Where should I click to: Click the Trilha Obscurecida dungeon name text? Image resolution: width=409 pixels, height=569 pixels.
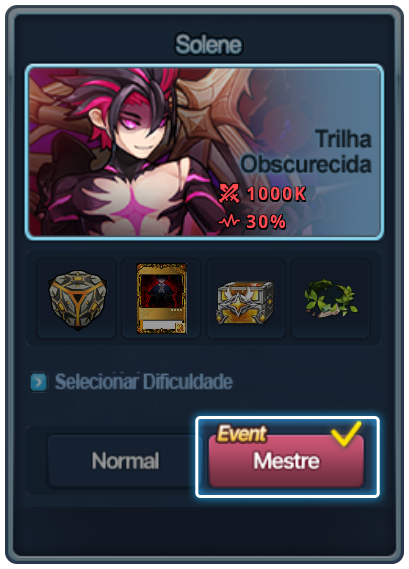306,151
